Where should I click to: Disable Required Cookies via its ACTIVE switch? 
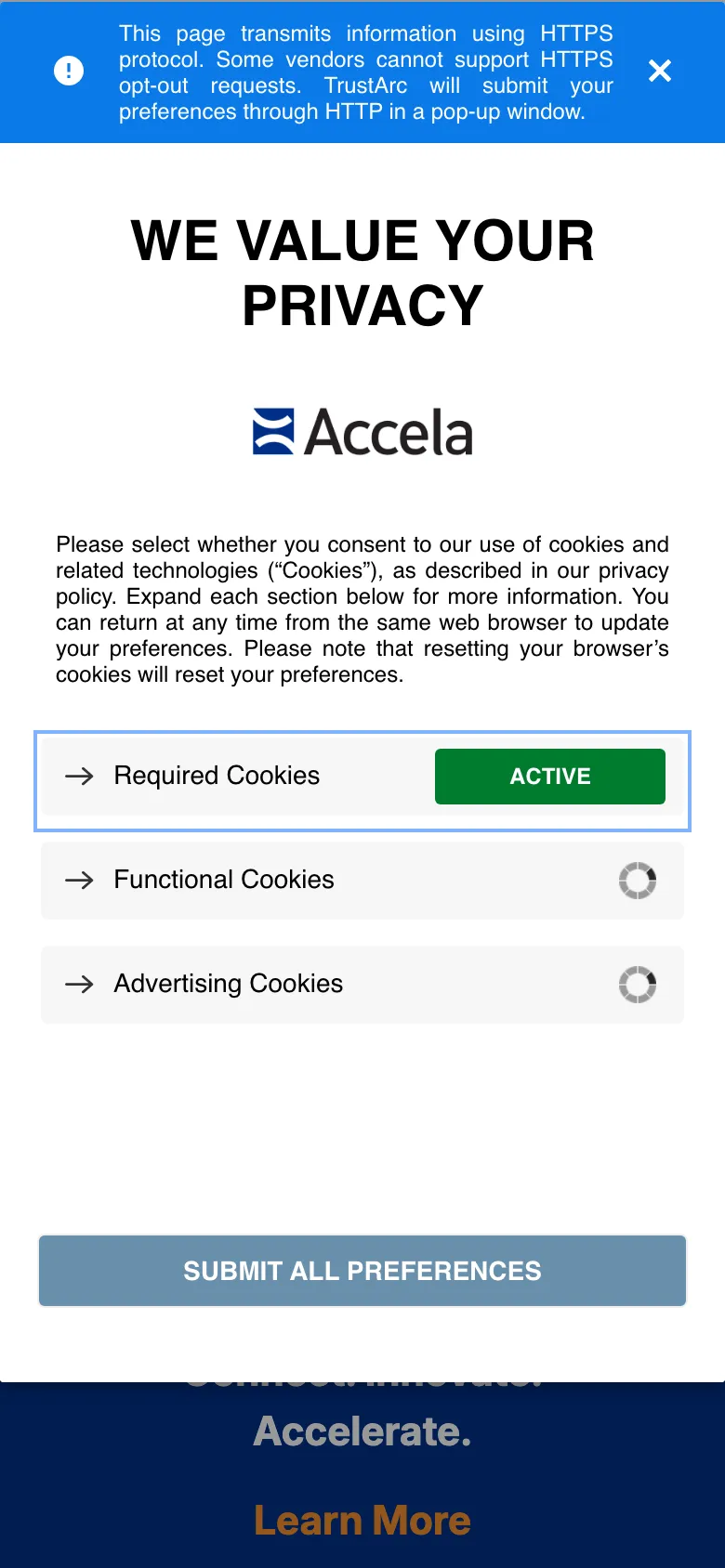tap(549, 777)
